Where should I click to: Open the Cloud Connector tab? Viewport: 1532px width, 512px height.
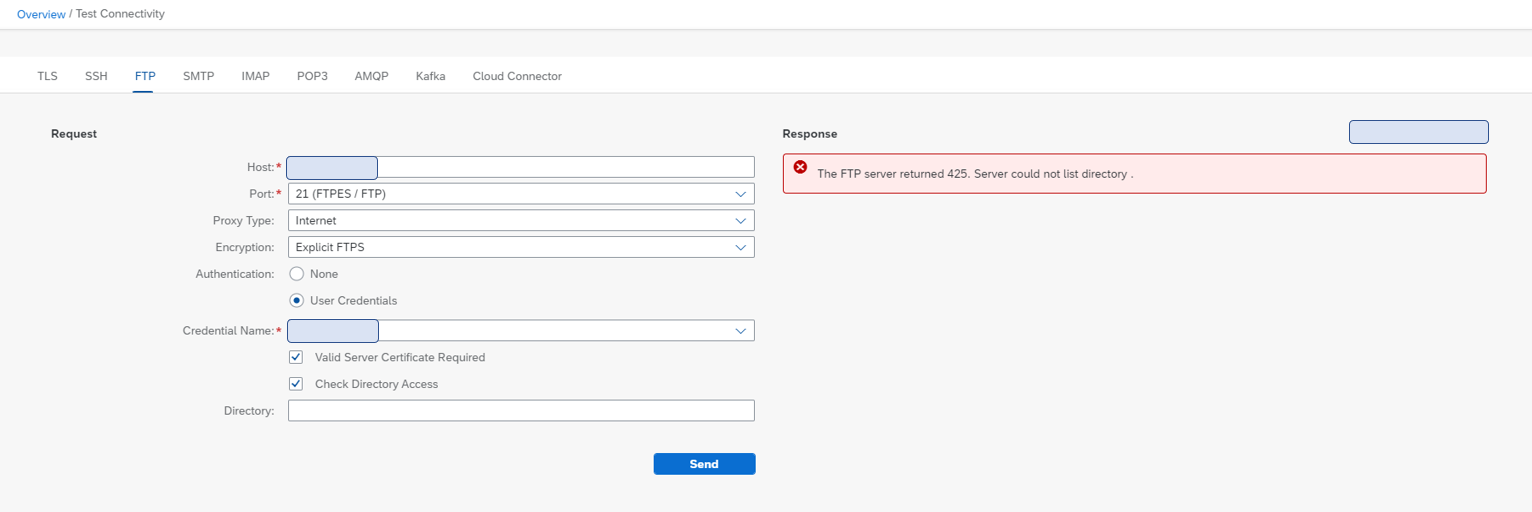coord(517,76)
